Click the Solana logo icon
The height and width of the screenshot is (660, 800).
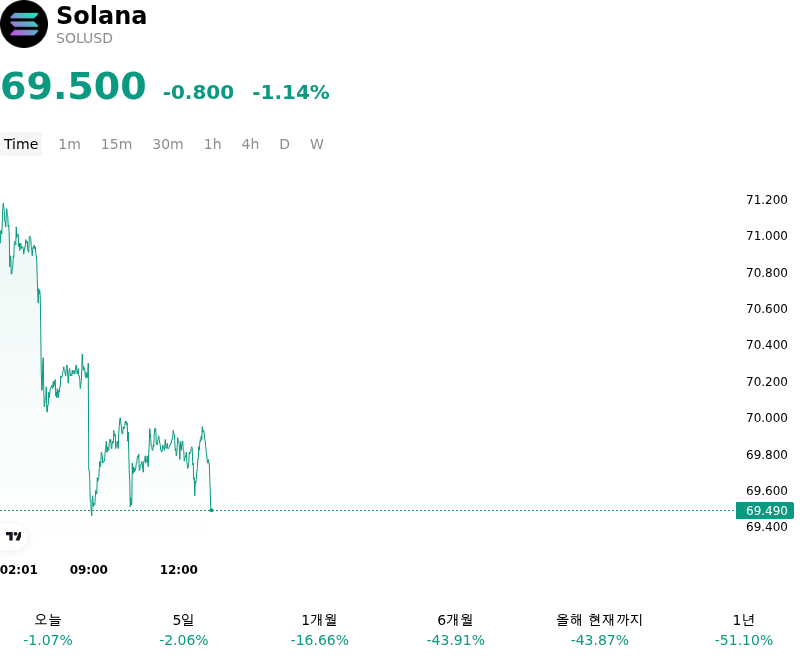coord(24,24)
